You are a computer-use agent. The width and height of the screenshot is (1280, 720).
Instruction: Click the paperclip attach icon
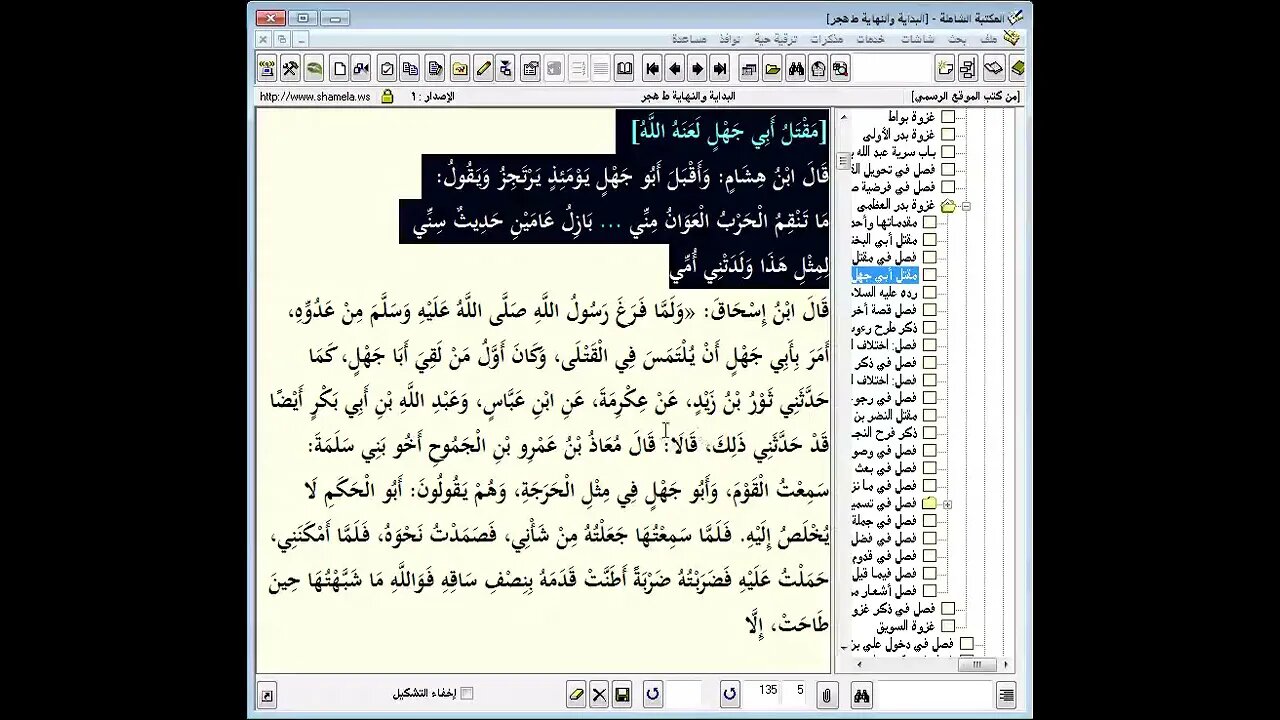coord(827,694)
